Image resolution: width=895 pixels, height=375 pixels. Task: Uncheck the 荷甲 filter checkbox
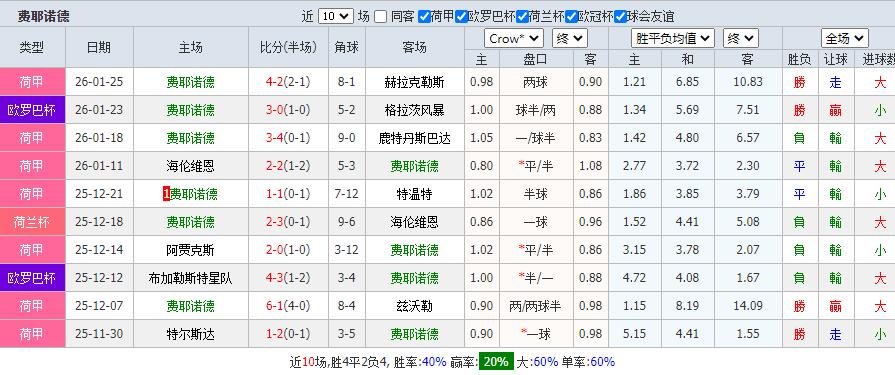click(424, 17)
